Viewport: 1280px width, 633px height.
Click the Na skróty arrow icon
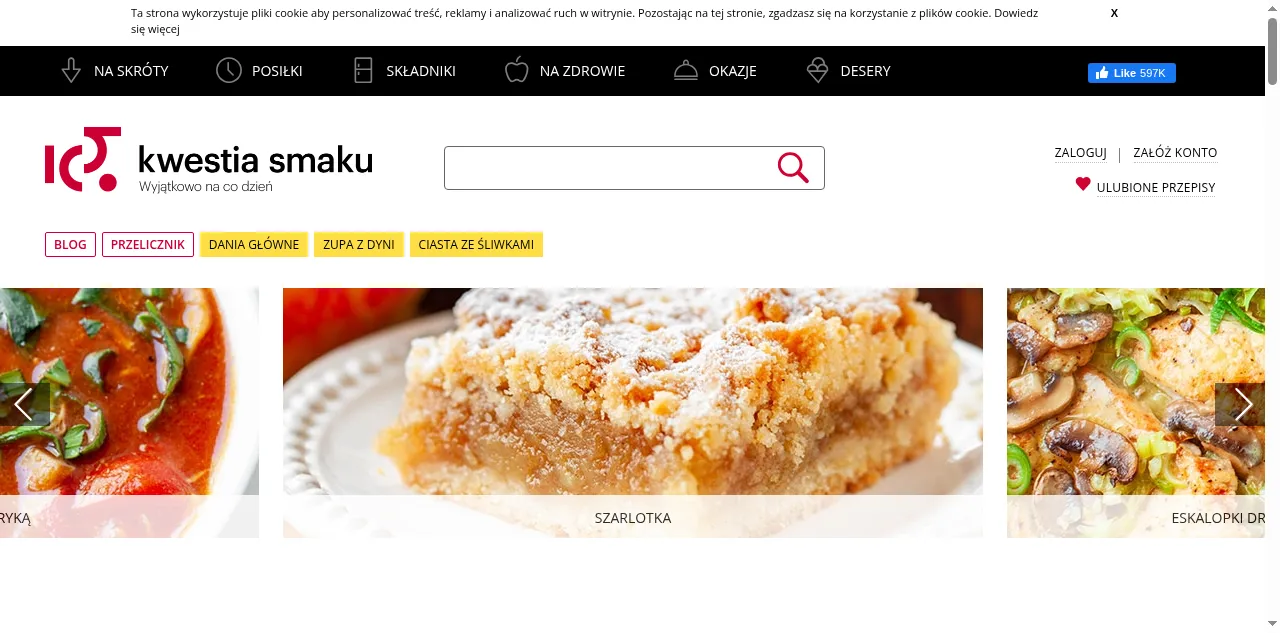tap(71, 71)
